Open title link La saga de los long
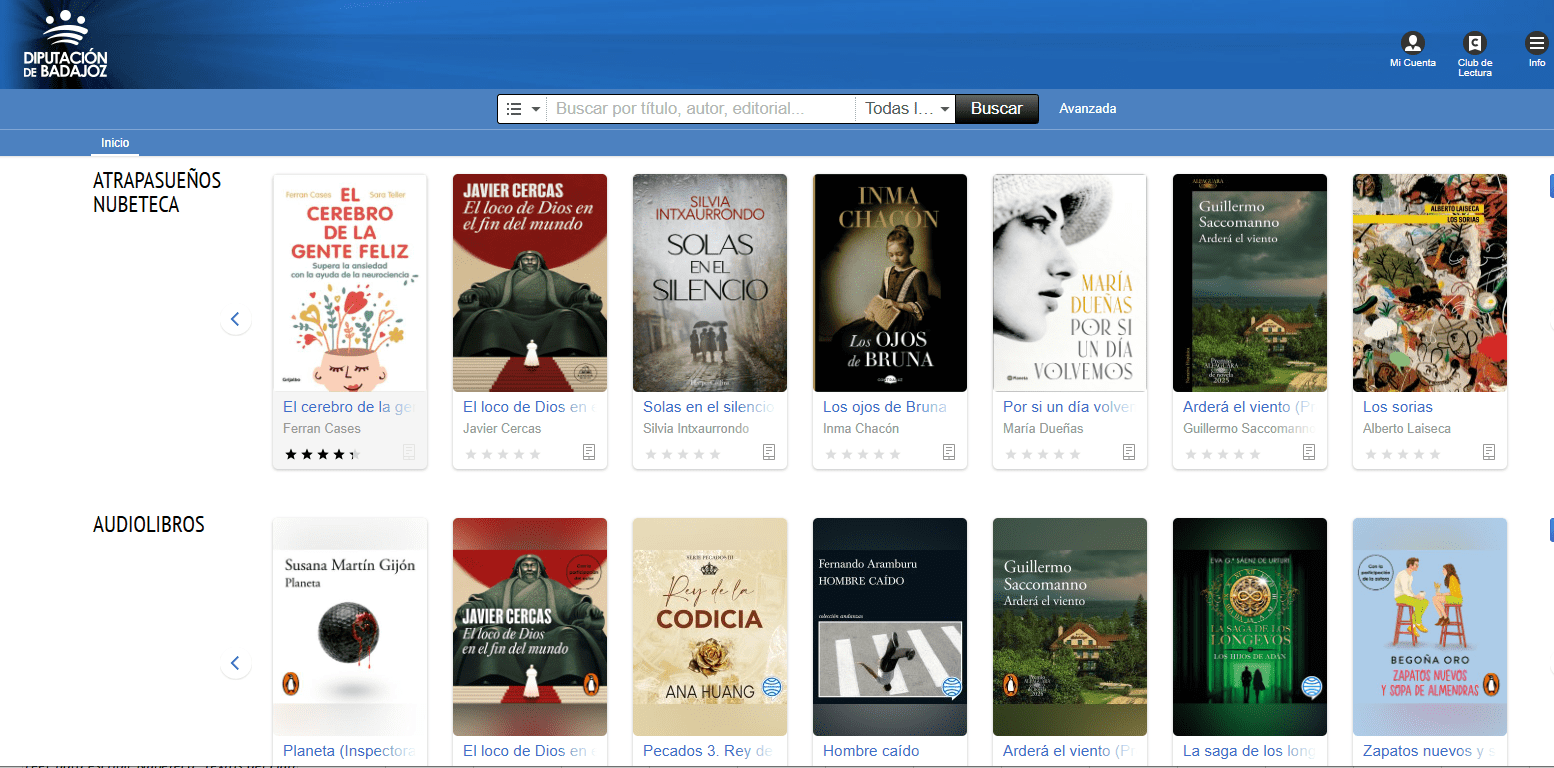The width and height of the screenshot is (1554, 768). [x=1249, y=751]
